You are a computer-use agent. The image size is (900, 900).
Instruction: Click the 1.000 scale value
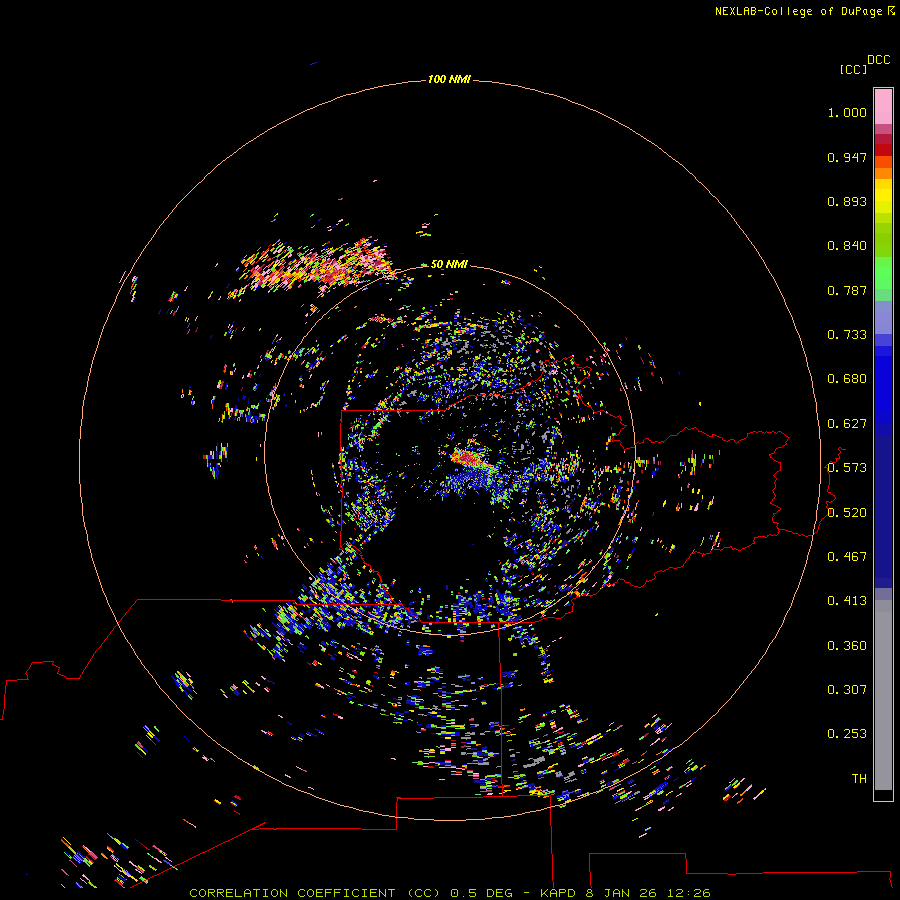[847, 112]
